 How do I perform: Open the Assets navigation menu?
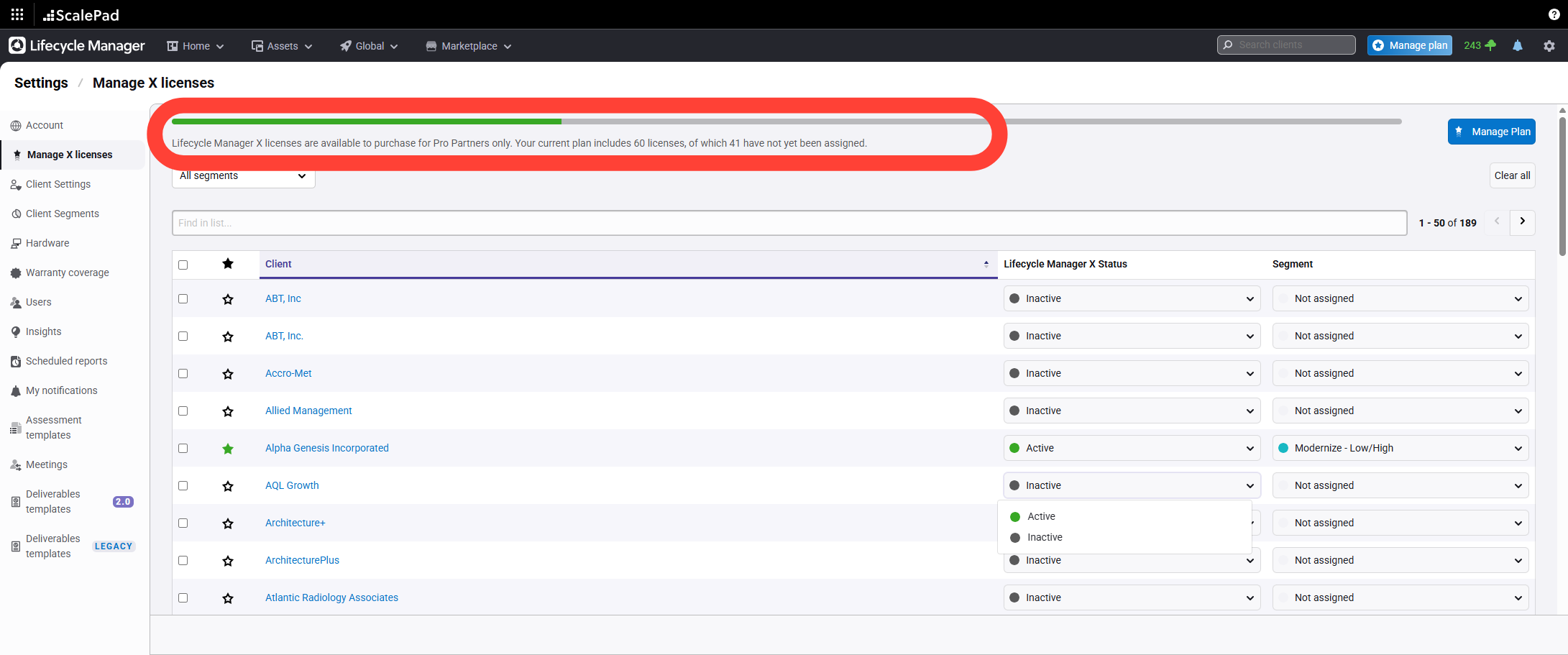(282, 46)
